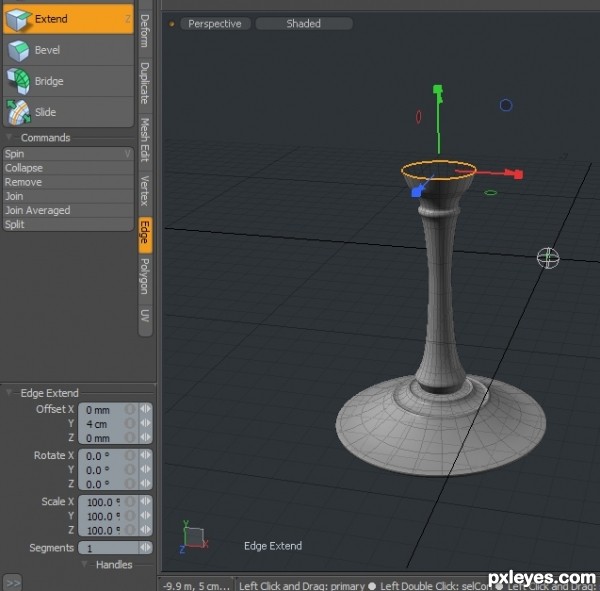Toggle the Rotate X keyframe circle
The width and height of the screenshot is (600, 591).
pyautogui.click(x=130, y=455)
